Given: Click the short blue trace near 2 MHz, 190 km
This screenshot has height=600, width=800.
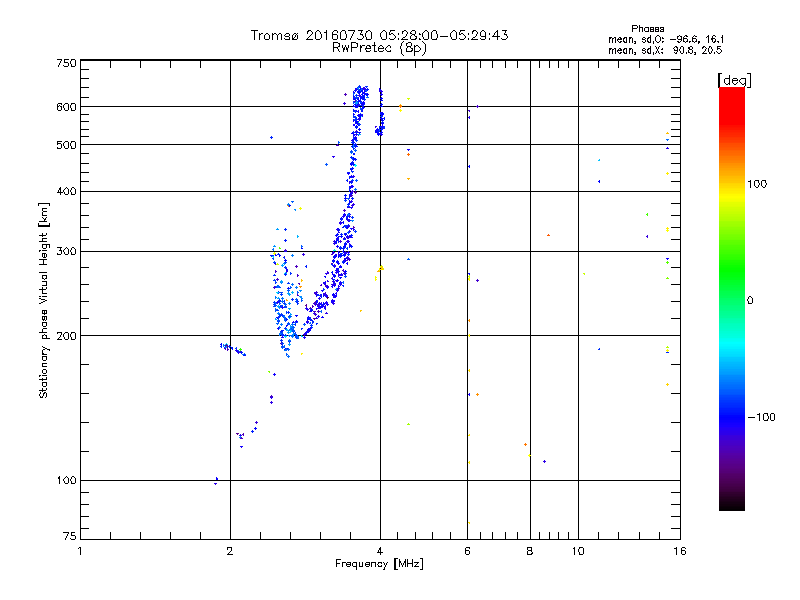Looking at the screenshot, I should [x=233, y=349].
